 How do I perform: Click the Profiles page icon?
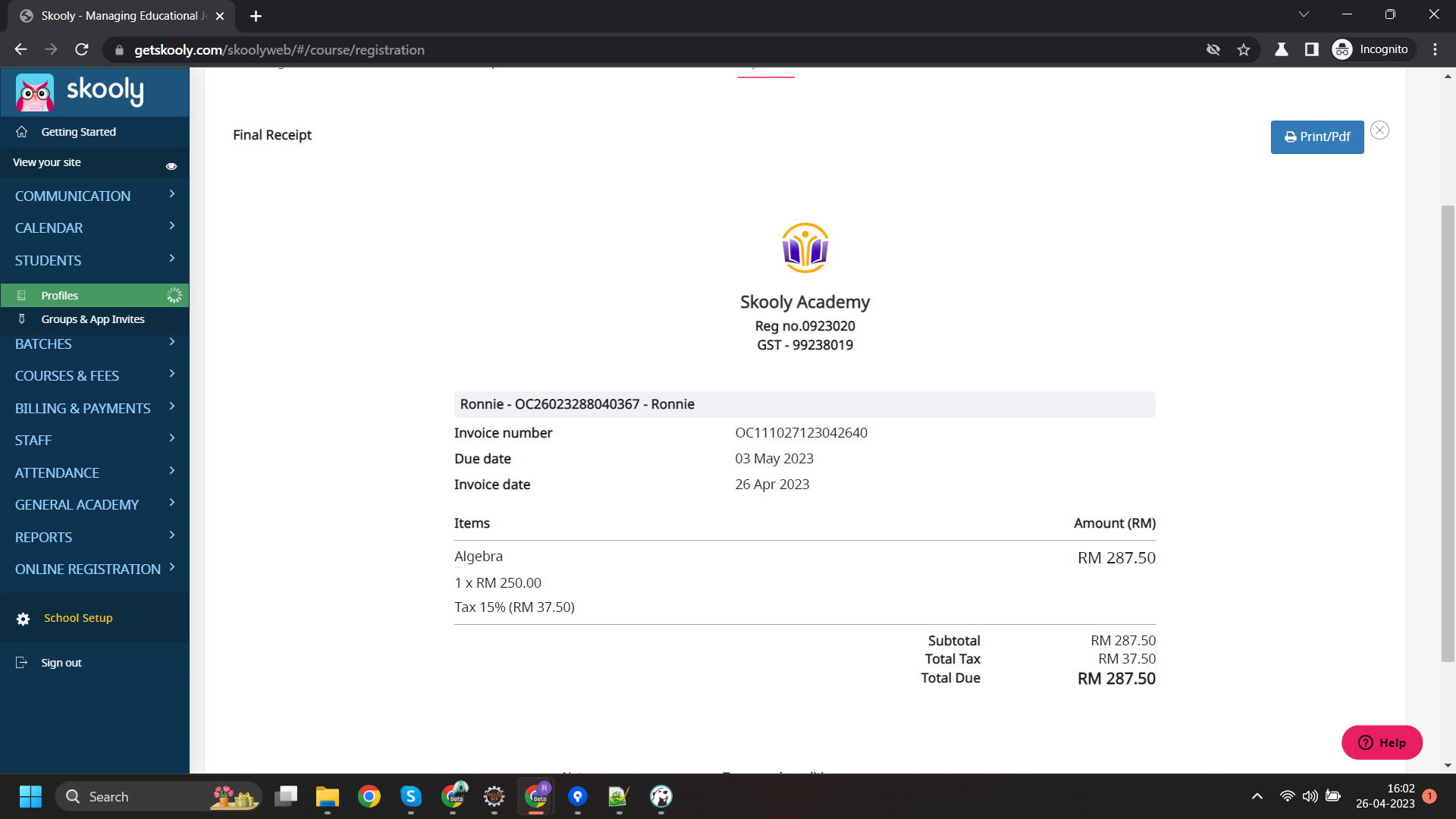coord(21,295)
